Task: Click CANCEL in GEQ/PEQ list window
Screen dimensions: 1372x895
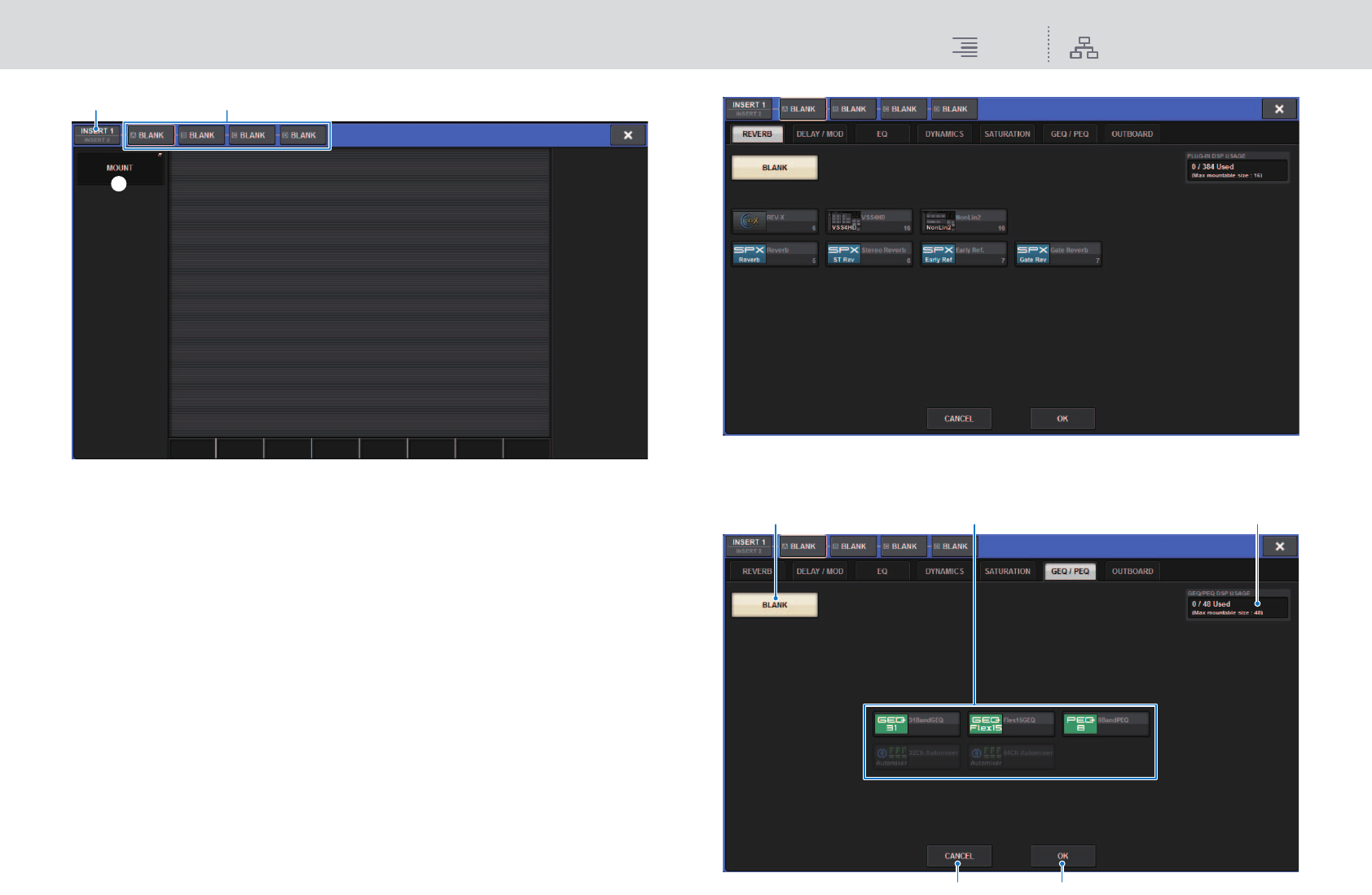Action: pyautogui.click(x=959, y=856)
